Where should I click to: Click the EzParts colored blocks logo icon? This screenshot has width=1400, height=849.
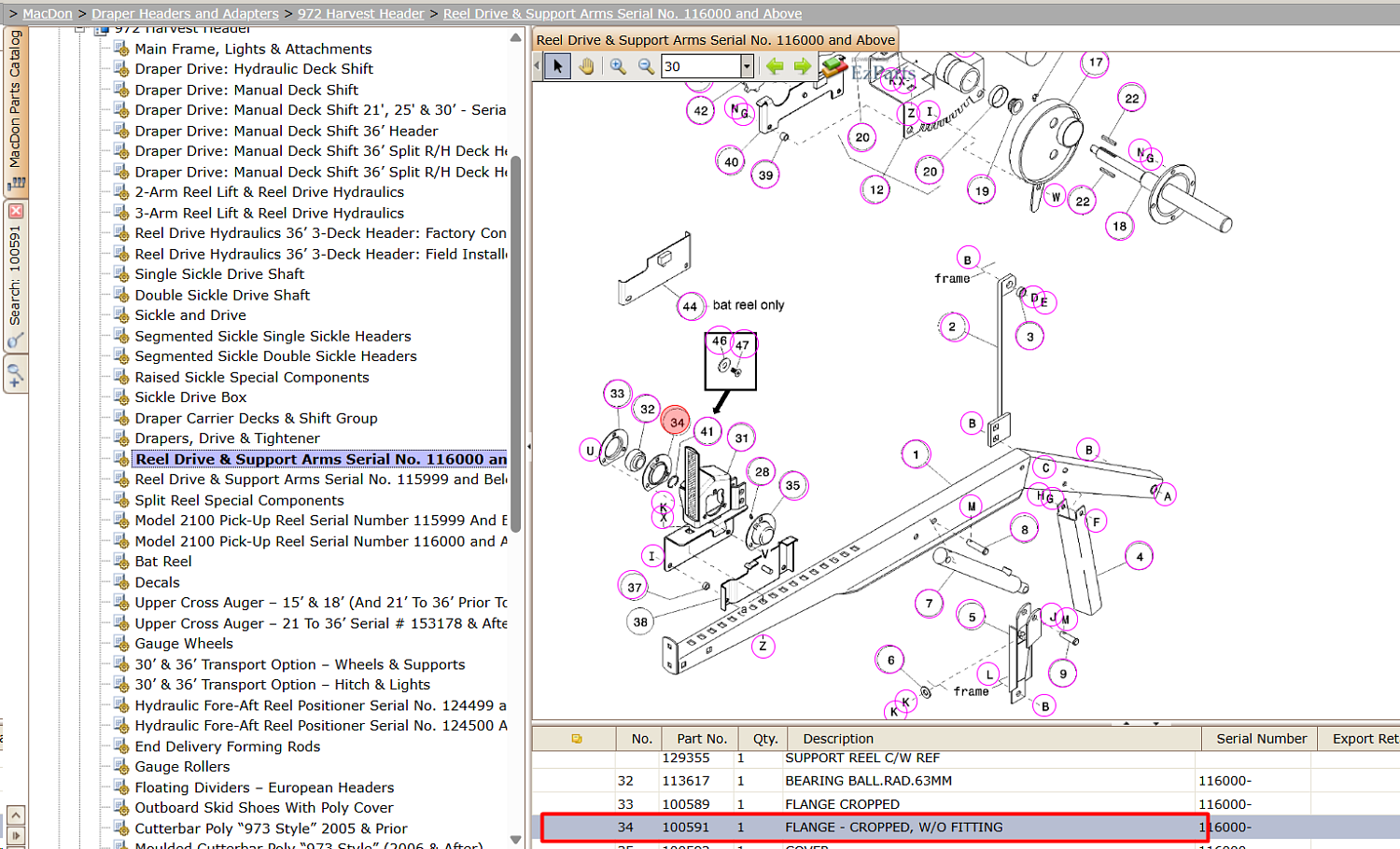click(834, 66)
